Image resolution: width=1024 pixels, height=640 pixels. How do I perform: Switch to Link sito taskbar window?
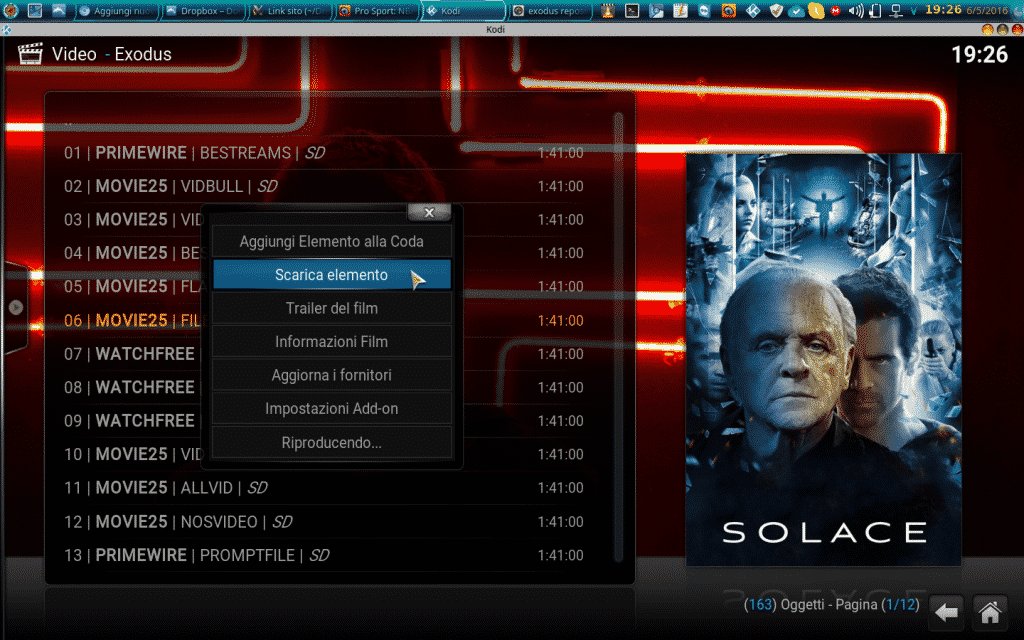pyautogui.click(x=290, y=11)
